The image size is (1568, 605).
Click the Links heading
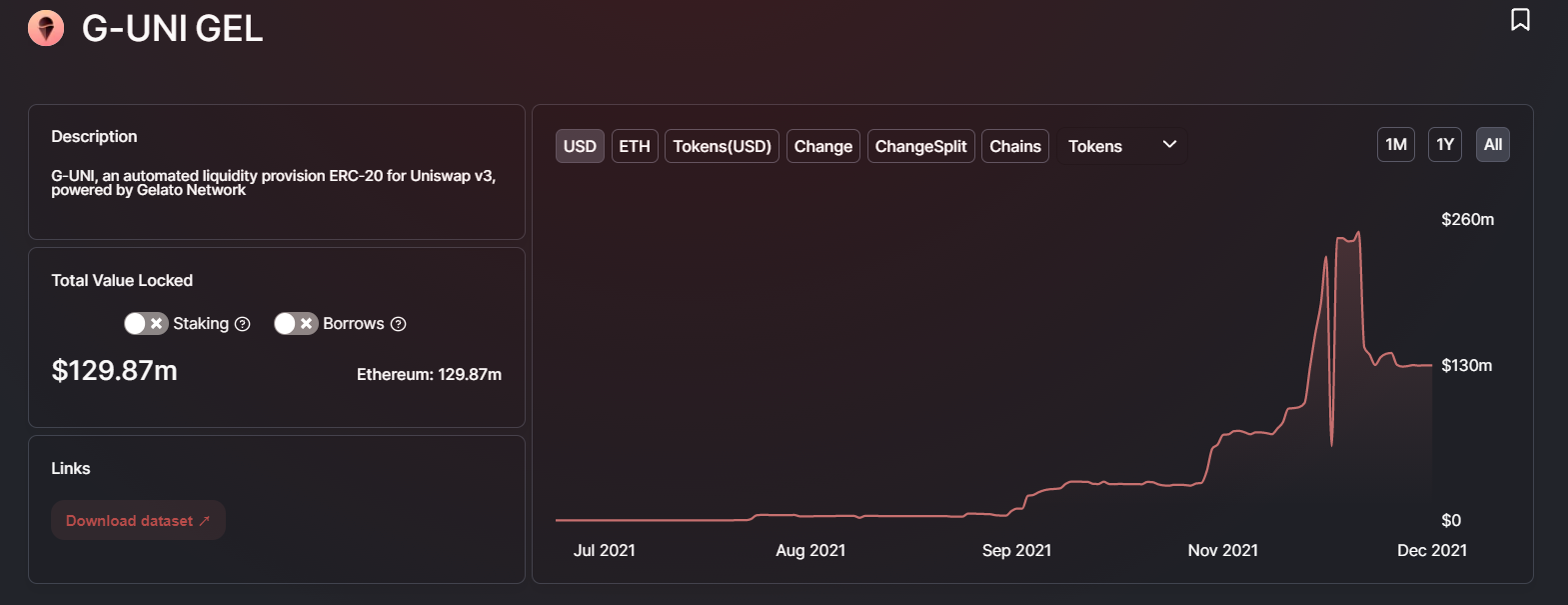pos(71,468)
